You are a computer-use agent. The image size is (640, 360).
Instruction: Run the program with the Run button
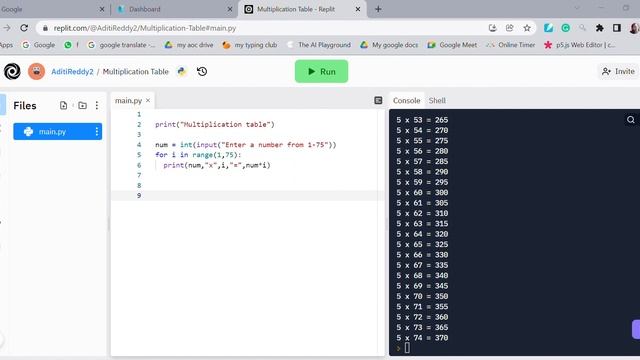point(322,71)
